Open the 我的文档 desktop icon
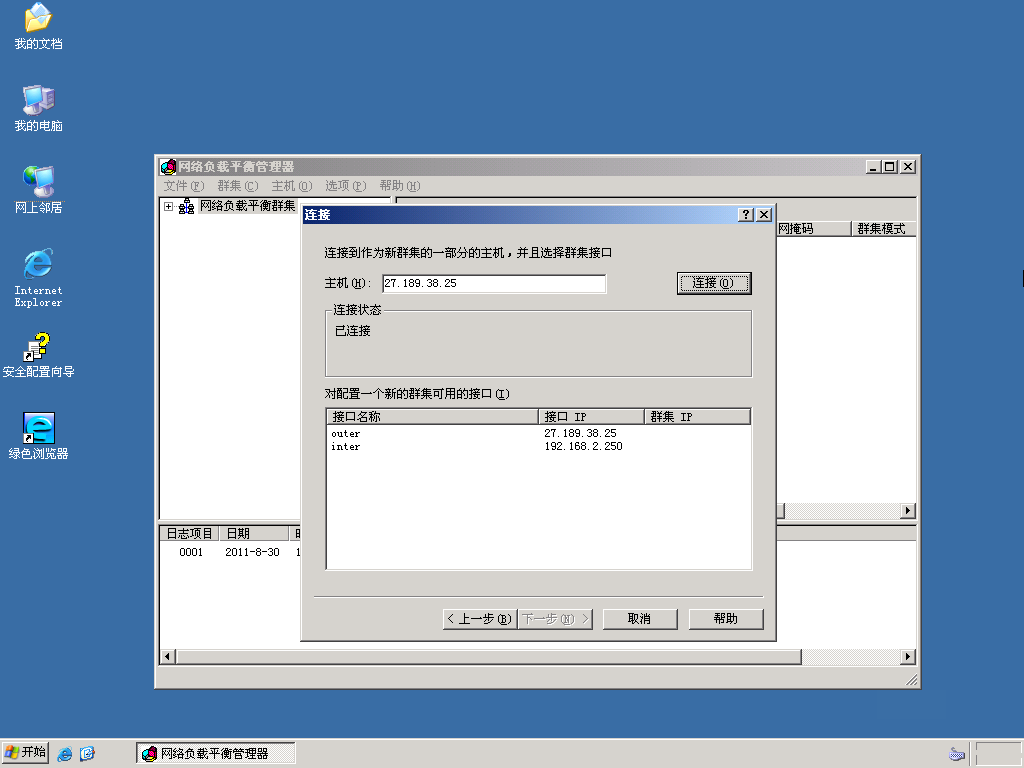The height and width of the screenshot is (768, 1024). pos(38,27)
